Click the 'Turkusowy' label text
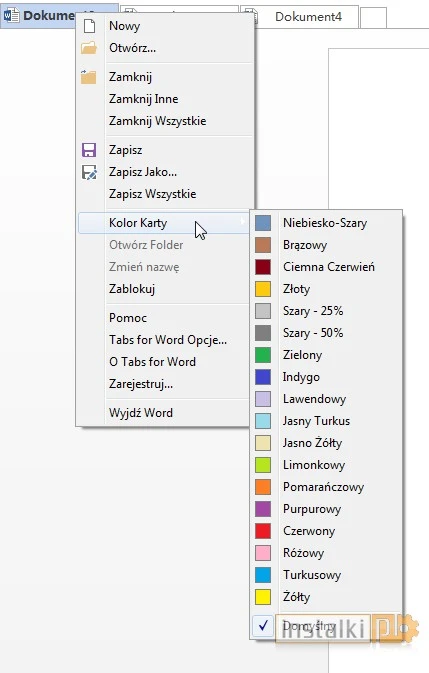 [312, 575]
